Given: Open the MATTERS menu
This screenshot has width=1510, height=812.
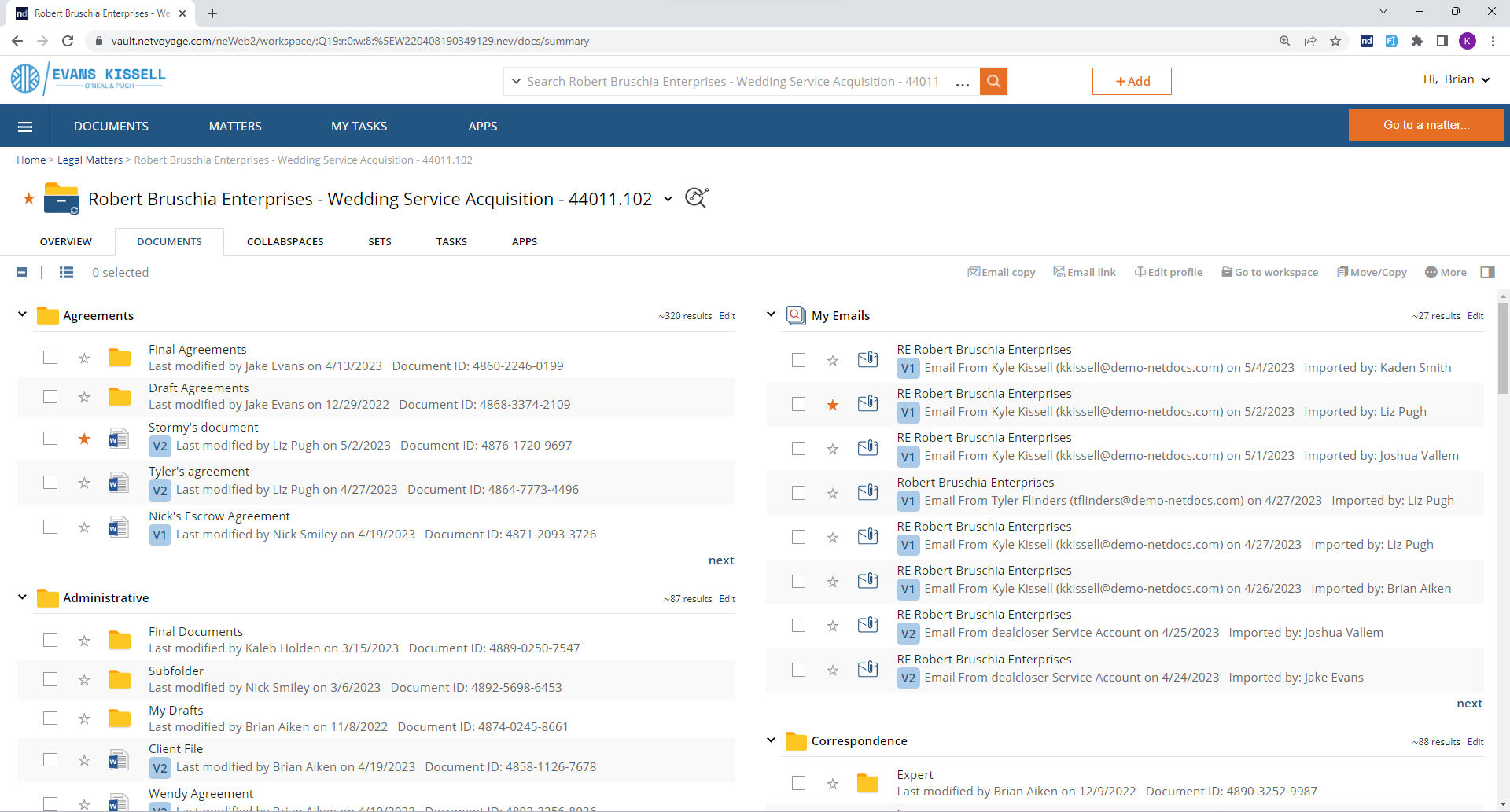Looking at the screenshot, I should pos(235,126).
